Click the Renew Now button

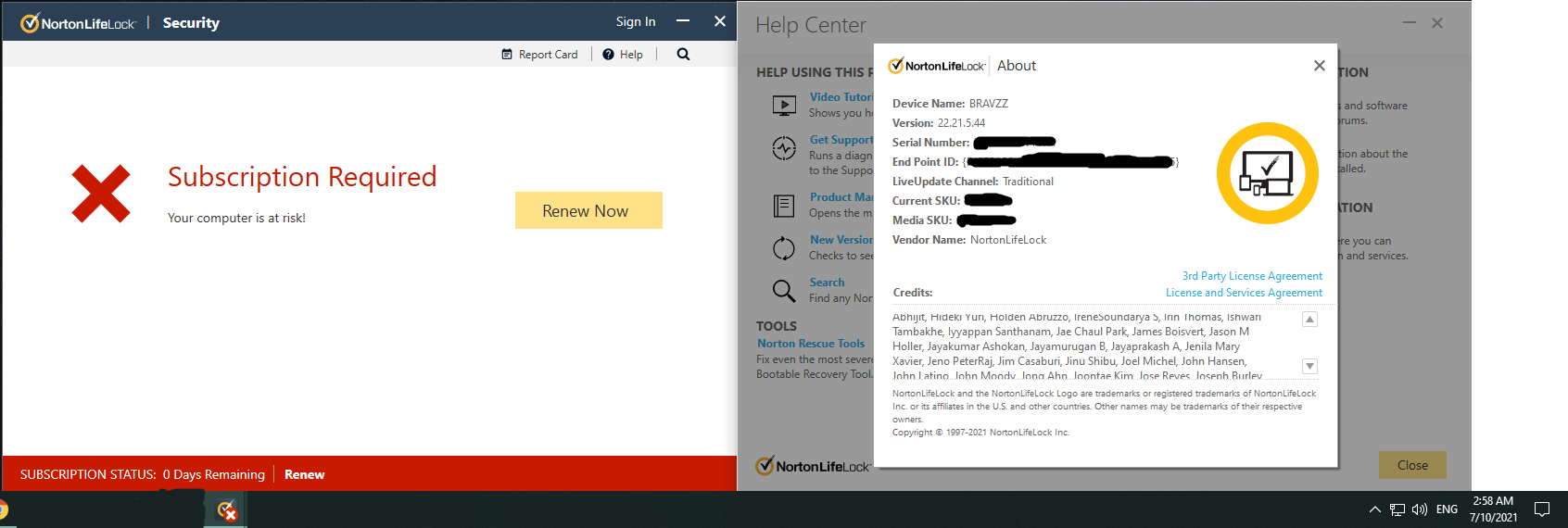[588, 210]
